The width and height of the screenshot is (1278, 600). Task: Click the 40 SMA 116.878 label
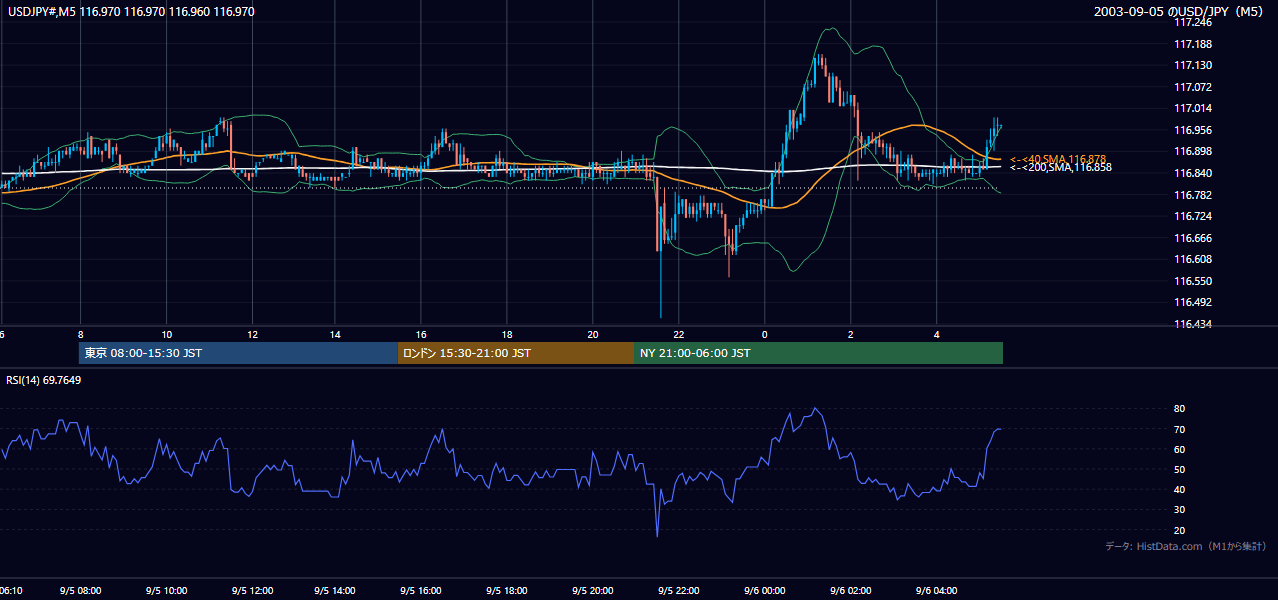click(1058, 159)
